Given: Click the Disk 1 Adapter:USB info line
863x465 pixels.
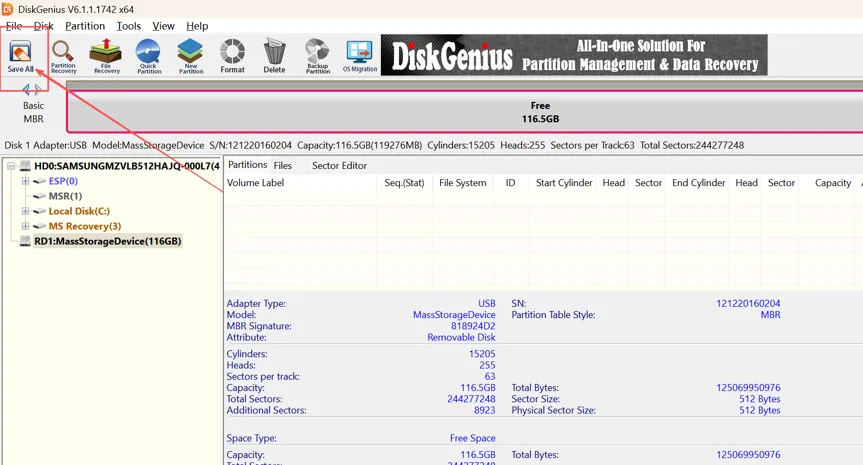Looking at the screenshot, I should coord(374,145).
